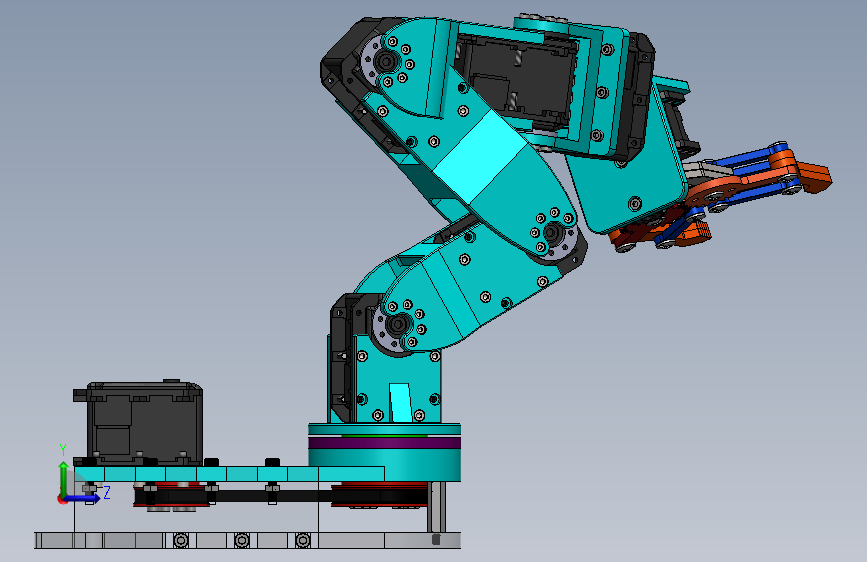
Task: Select the gray bottom base rail
Action: pyautogui.click(x=247, y=540)
